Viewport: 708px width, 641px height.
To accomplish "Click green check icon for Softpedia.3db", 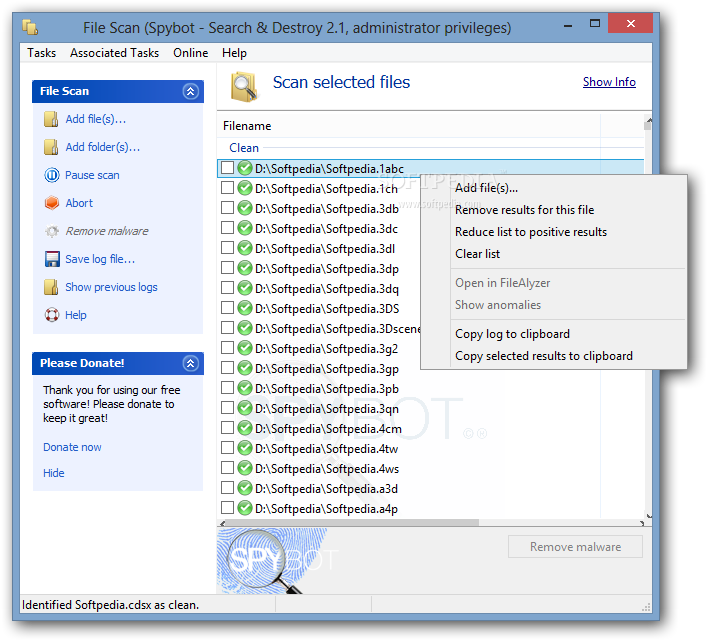I will [x=245, y=209].
